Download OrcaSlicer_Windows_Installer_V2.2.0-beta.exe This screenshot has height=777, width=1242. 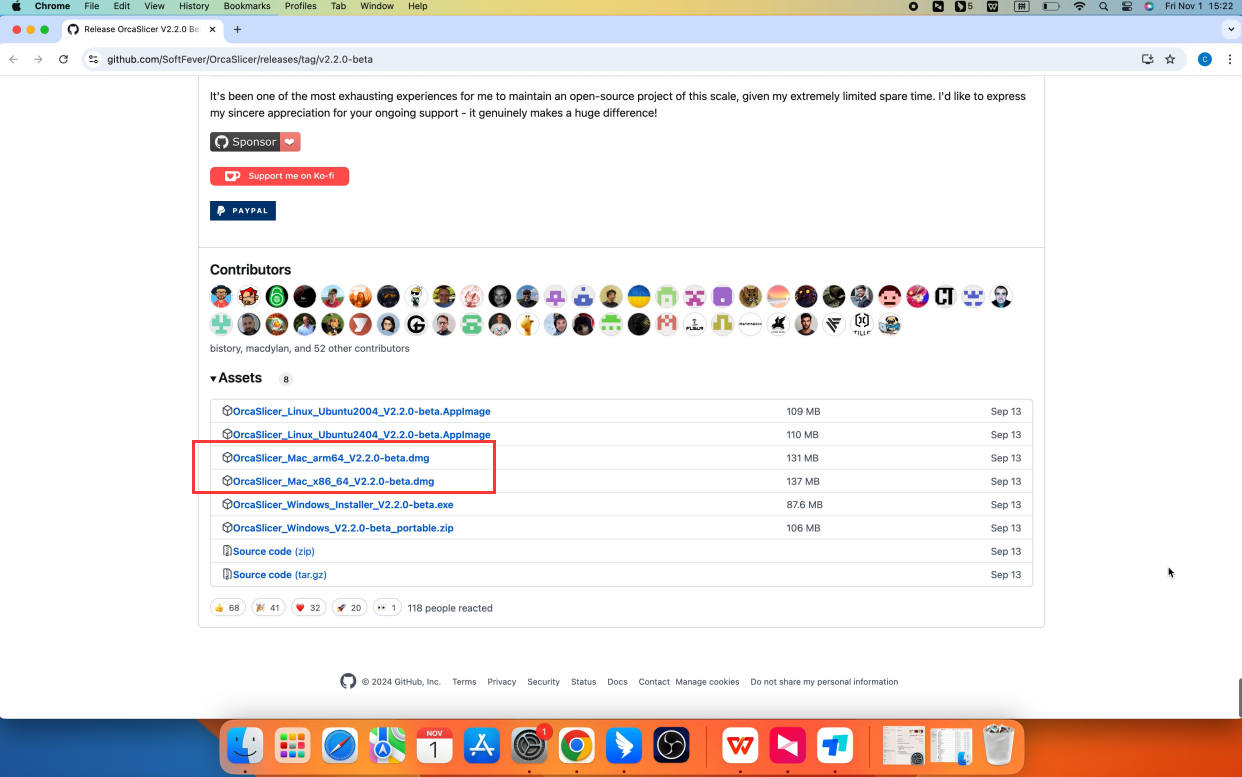coord(343,505)
